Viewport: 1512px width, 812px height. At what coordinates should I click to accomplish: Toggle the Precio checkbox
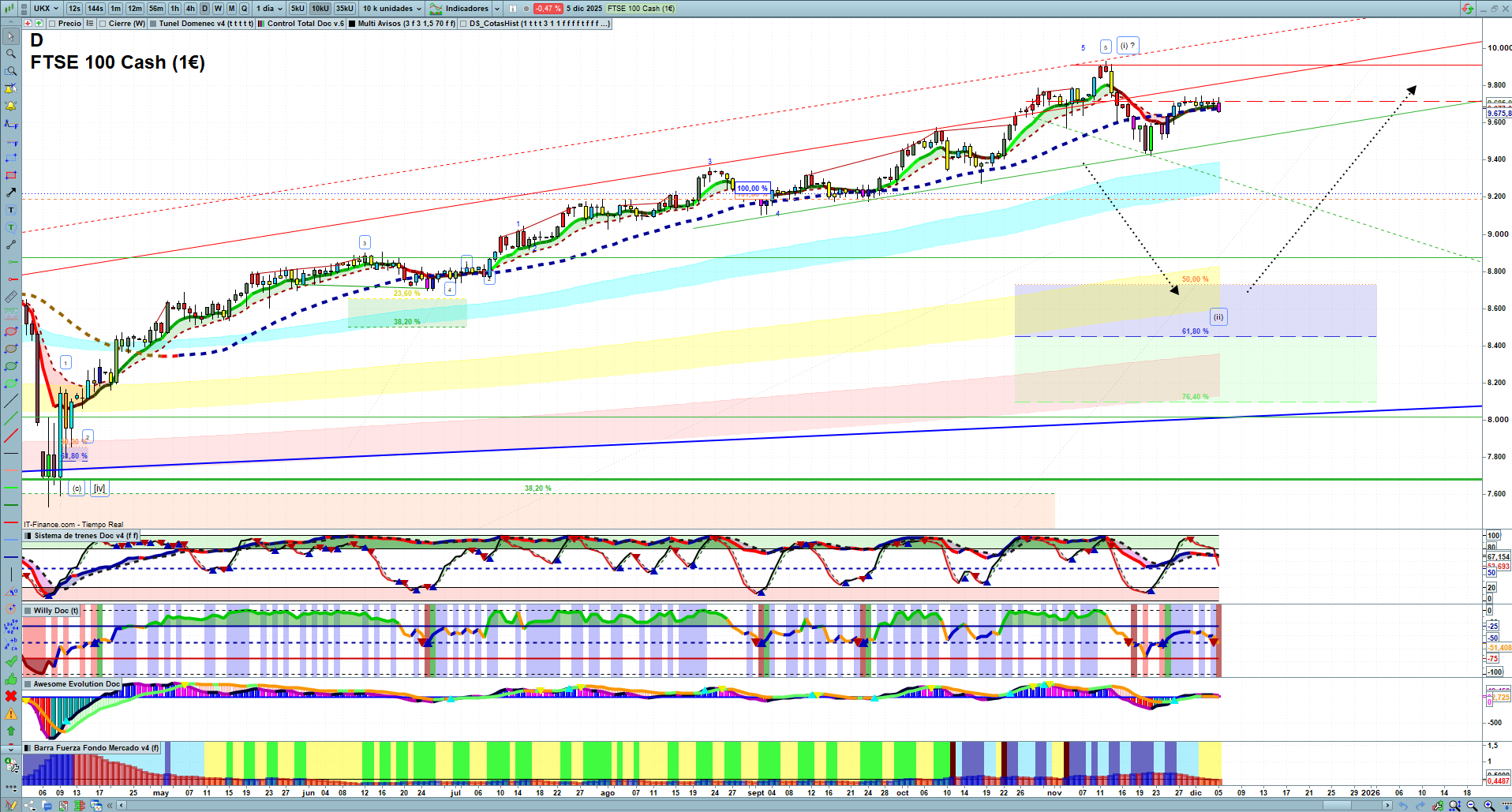coord(54,24)
